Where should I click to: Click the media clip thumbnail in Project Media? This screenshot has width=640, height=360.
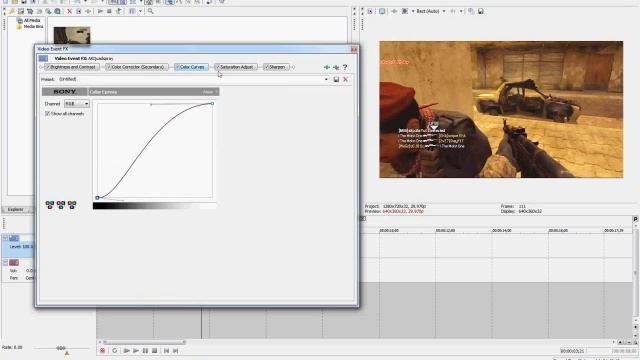click(x=72, y=35)
